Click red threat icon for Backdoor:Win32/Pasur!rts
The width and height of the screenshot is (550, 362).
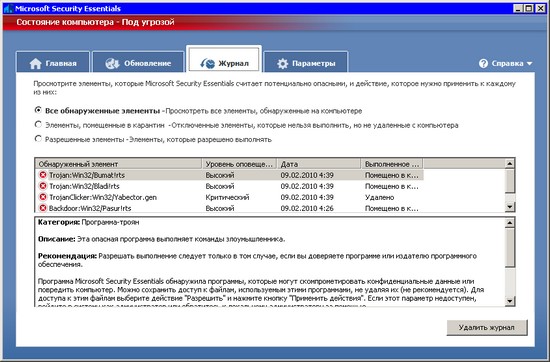click(43, 208)
